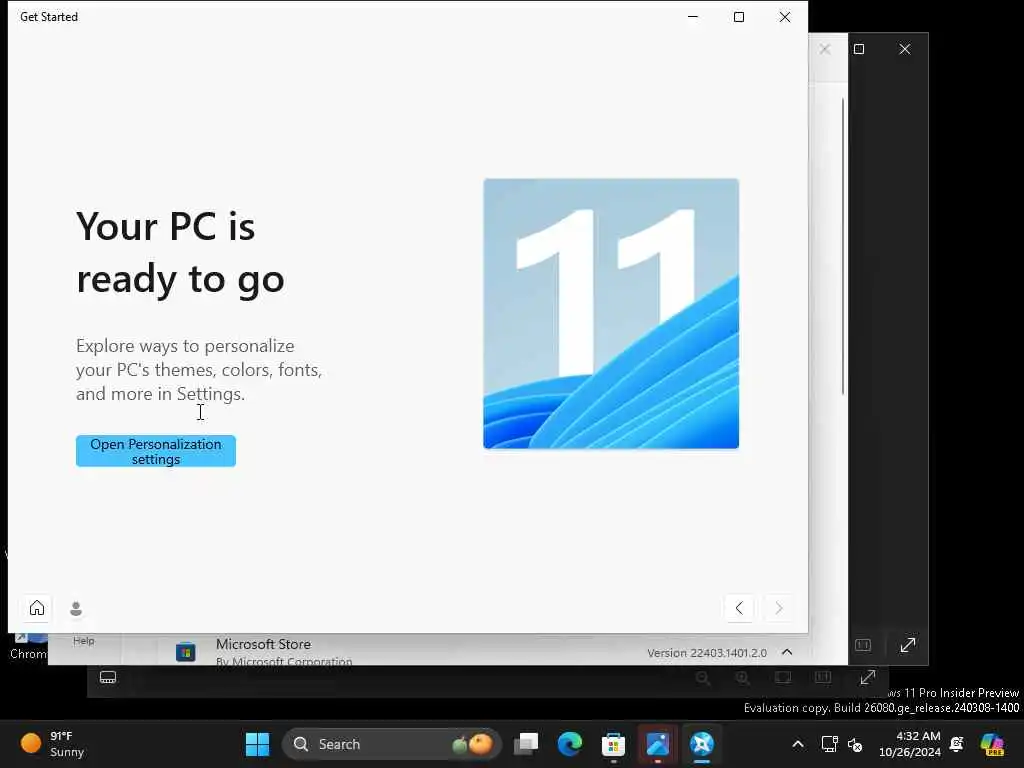Open the Windows Start menu

pos(257,744)
